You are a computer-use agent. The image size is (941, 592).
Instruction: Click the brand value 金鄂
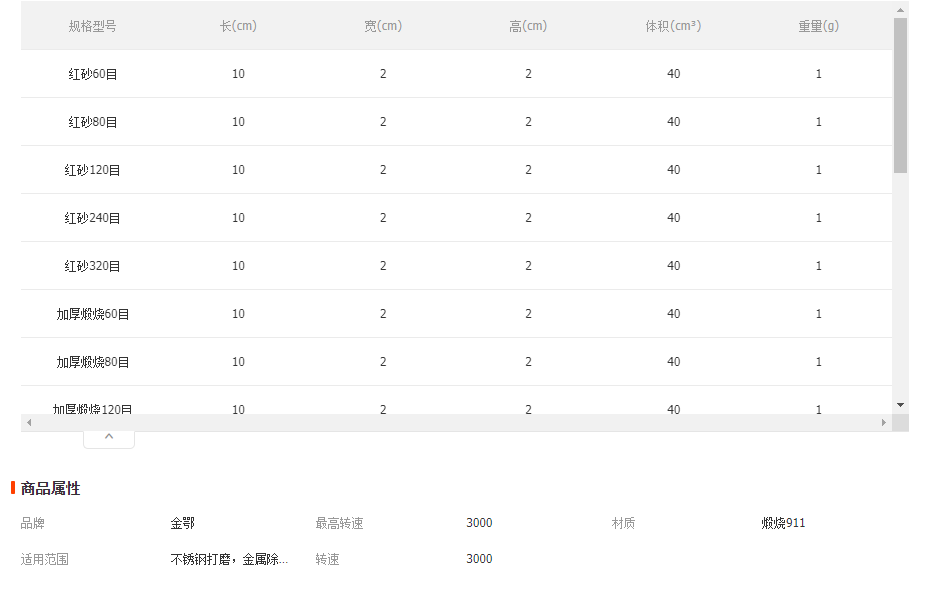pyautogui.click(x=182, y=524)
